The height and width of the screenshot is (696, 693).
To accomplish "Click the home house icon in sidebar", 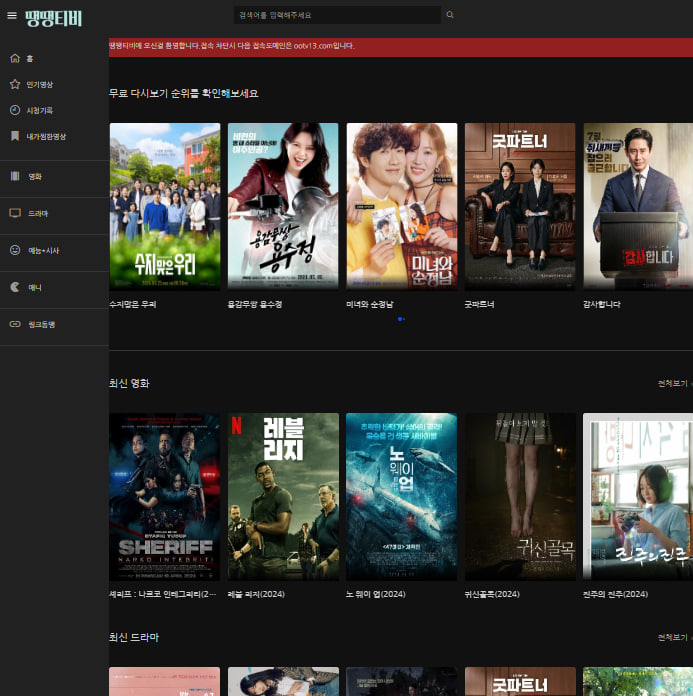I will [x=15, y=58].
